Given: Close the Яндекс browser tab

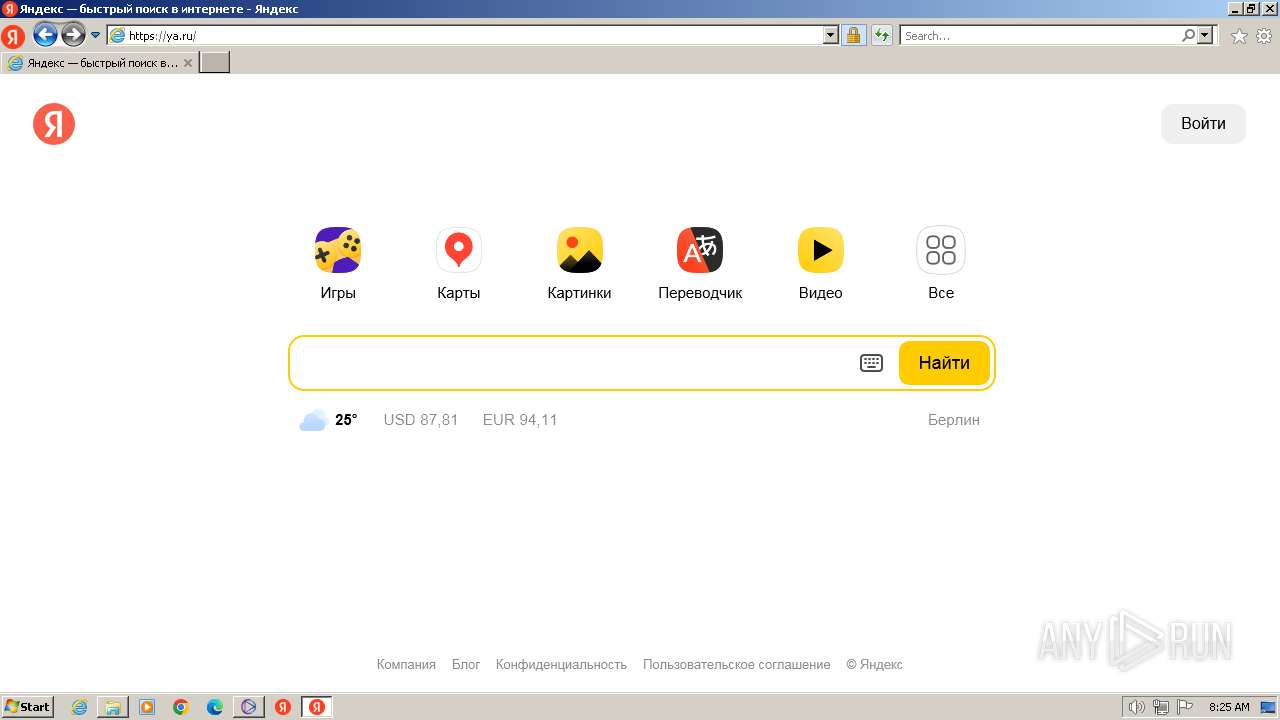Looking at the screenshot, I should pos(187,63).
